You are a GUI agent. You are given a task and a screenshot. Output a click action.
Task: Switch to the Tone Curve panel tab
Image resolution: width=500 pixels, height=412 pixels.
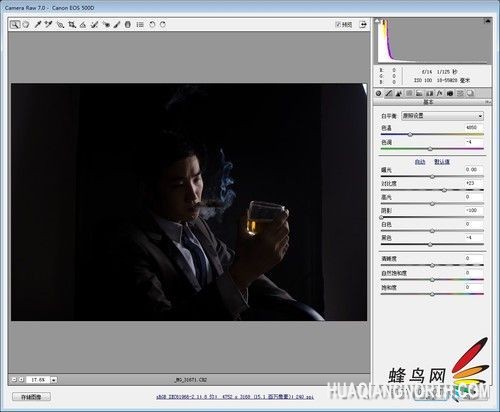point(389,93)
